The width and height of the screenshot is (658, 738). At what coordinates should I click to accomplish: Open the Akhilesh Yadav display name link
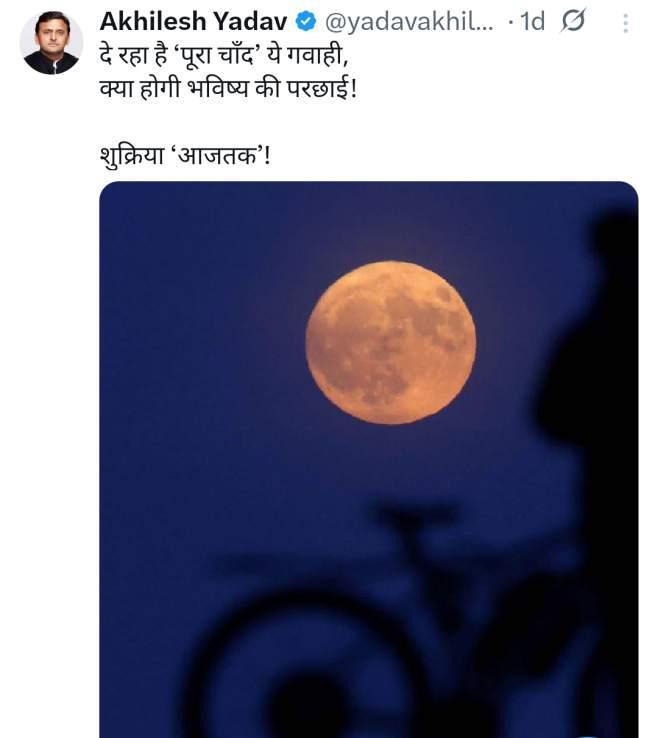193,22
